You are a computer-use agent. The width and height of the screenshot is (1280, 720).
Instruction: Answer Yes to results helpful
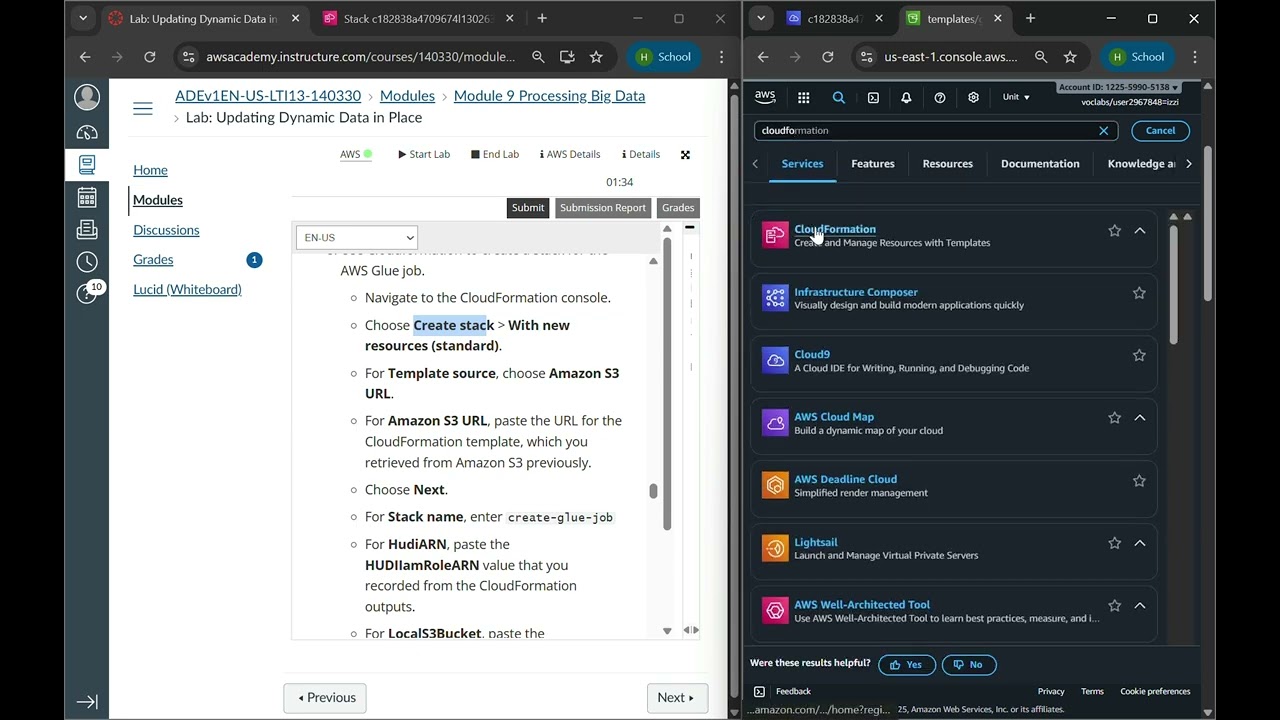907,664
